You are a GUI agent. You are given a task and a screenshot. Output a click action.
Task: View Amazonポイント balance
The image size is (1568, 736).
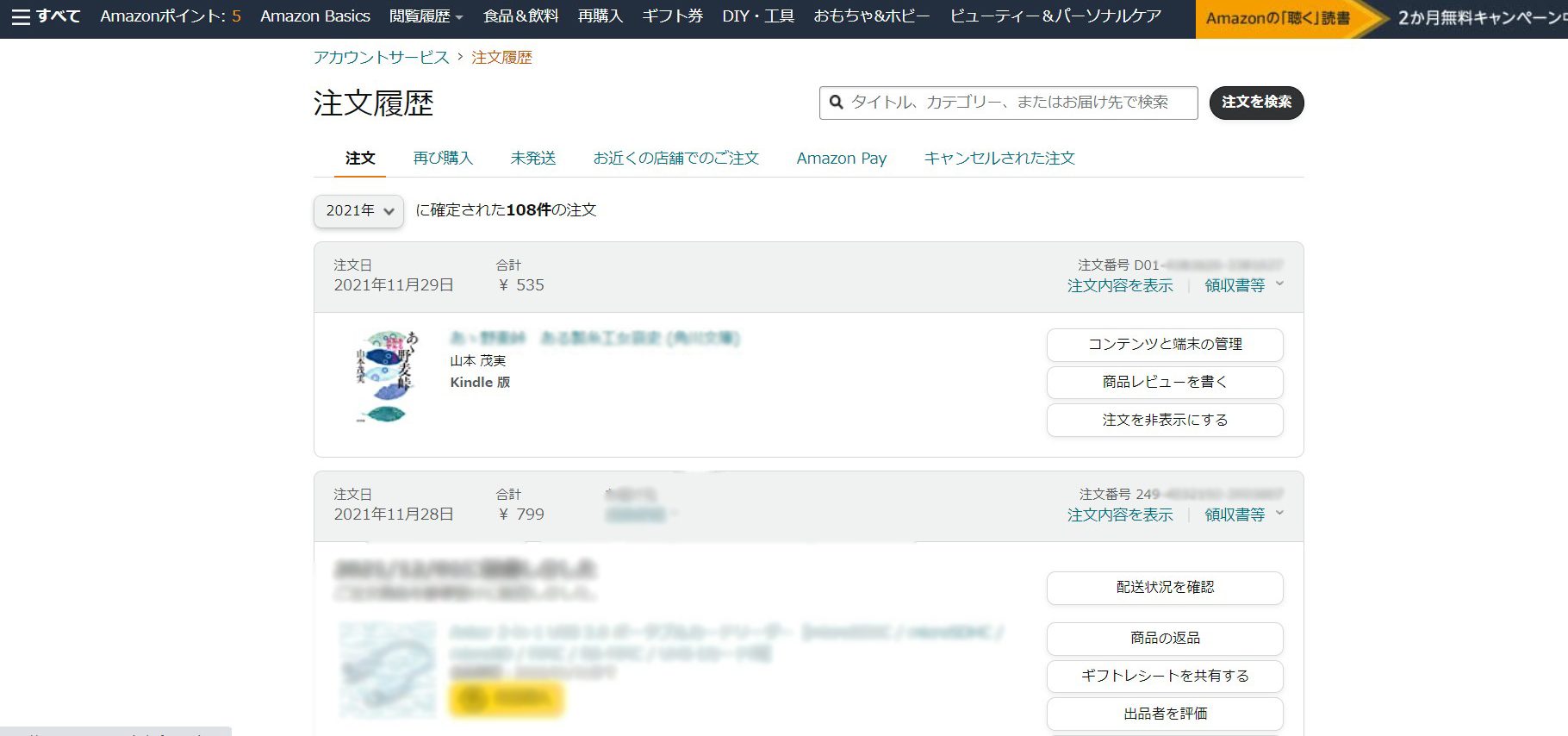[x=171, y=16]
